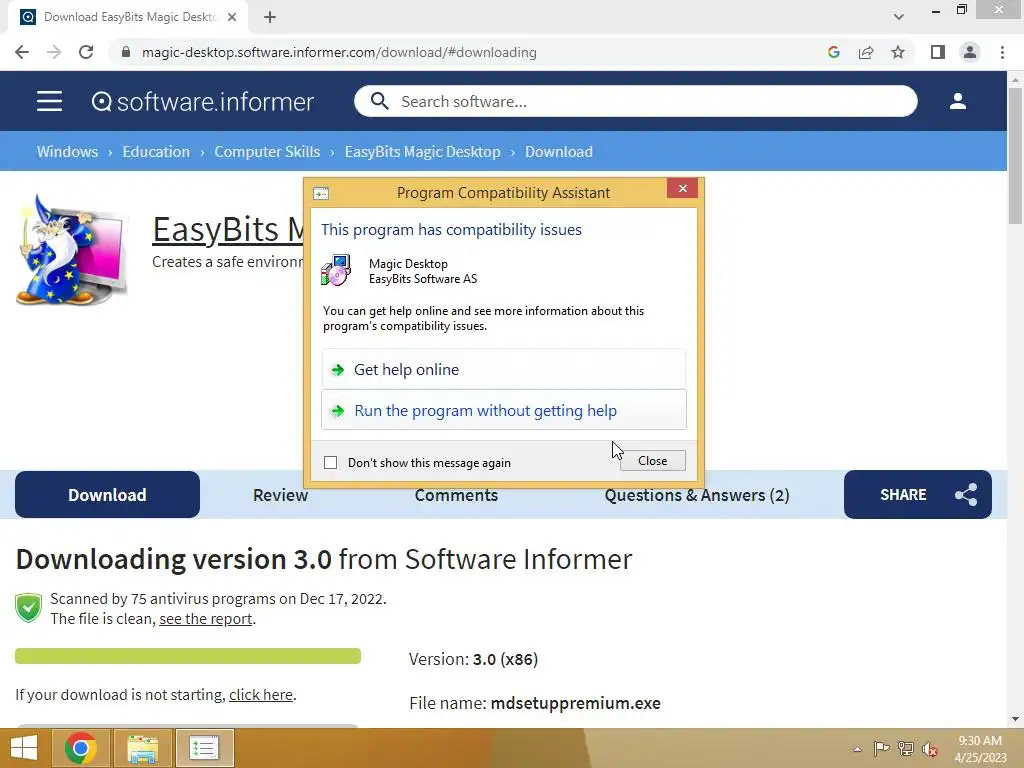
Task: Open the tab search chevron in Chrome
Action: 899,17
